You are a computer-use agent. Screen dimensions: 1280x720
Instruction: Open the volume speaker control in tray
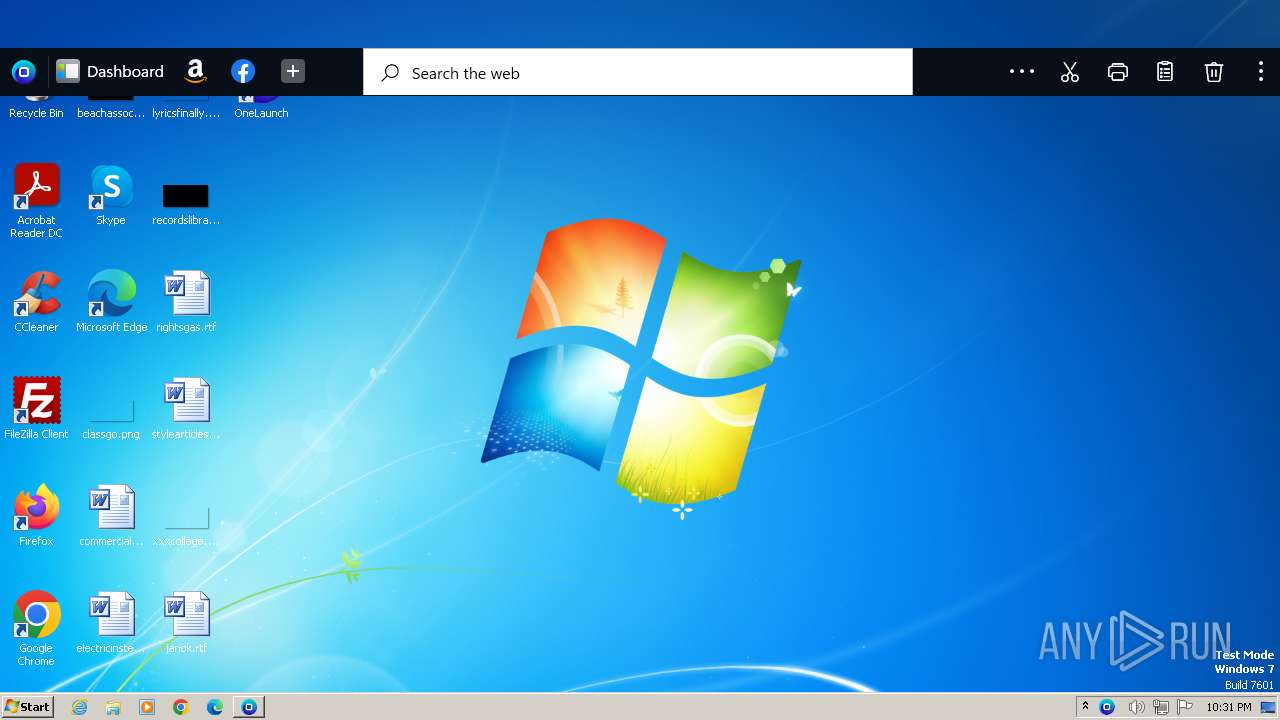click(1136, 707)
